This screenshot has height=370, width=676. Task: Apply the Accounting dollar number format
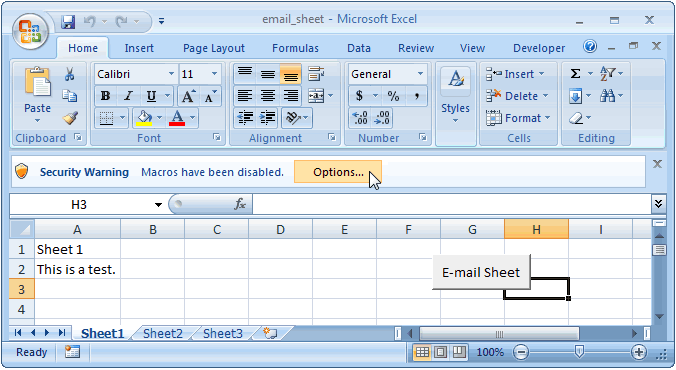[x=359, y=96]
